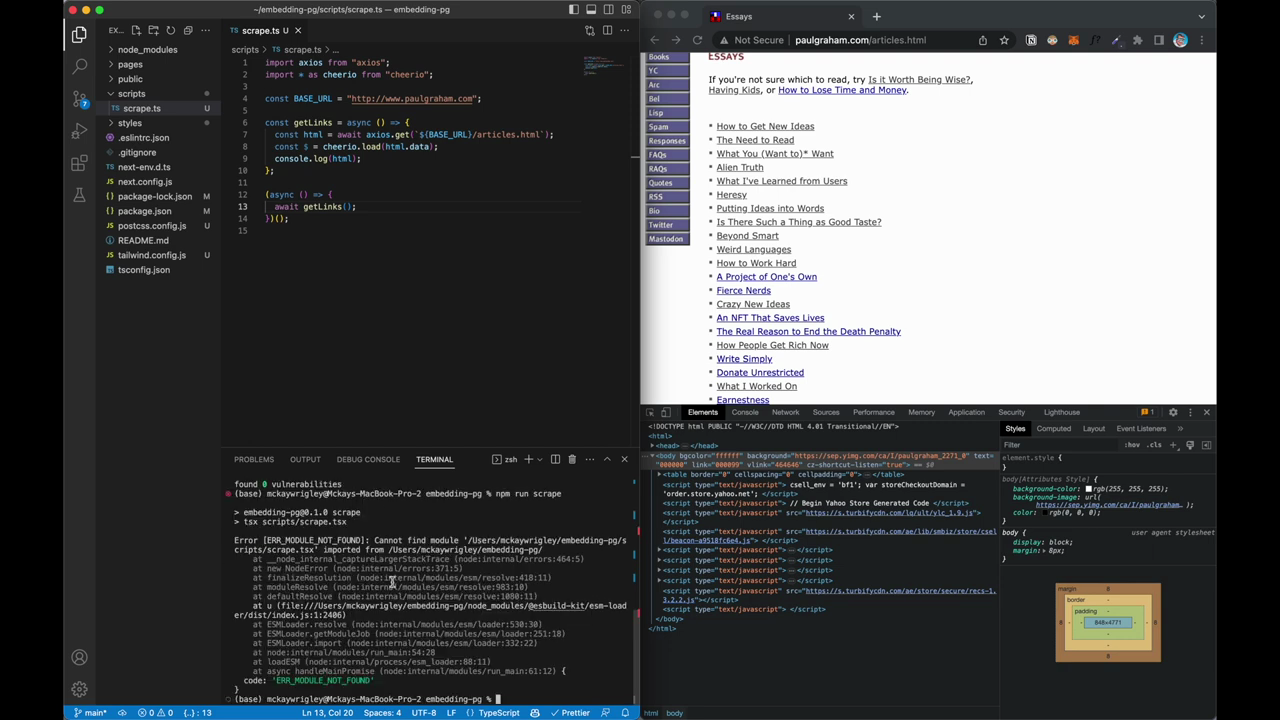Open README.md in Explorer
This screenshot has width=1280, height=720.
(x=143, y=240)
